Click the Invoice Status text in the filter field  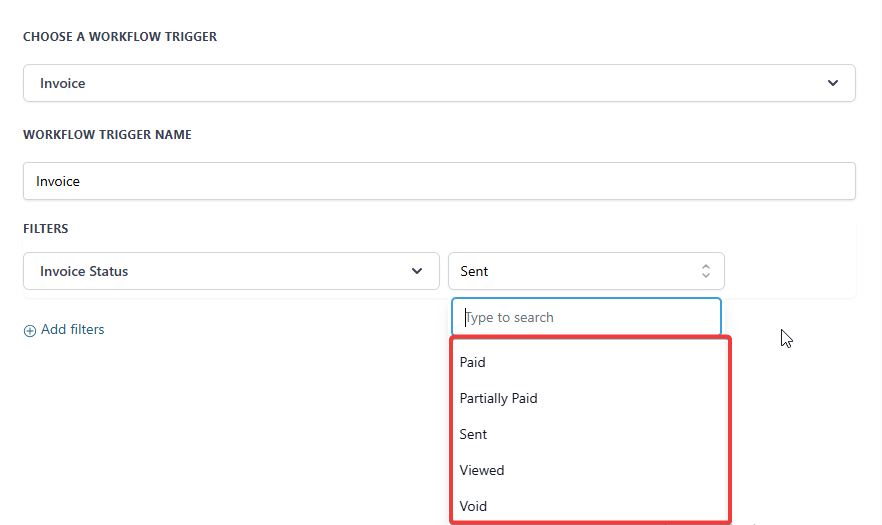click(84, 271)
